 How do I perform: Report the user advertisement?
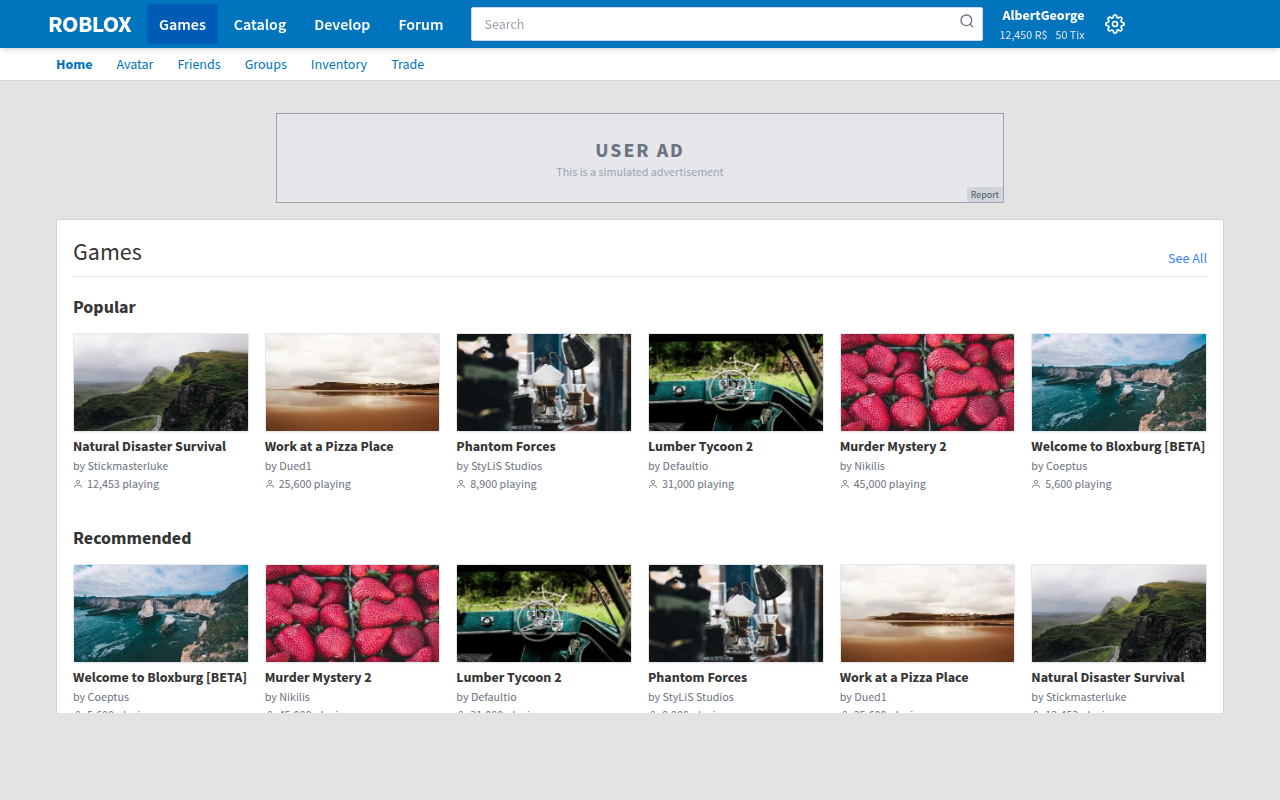[x=985, y=194]
